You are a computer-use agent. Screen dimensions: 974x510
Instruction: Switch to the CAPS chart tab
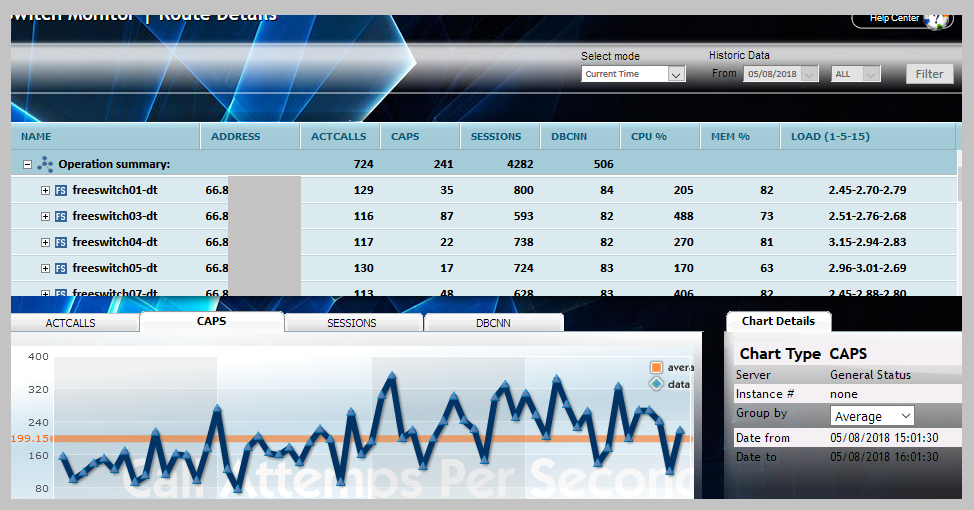tap(212, 321)
